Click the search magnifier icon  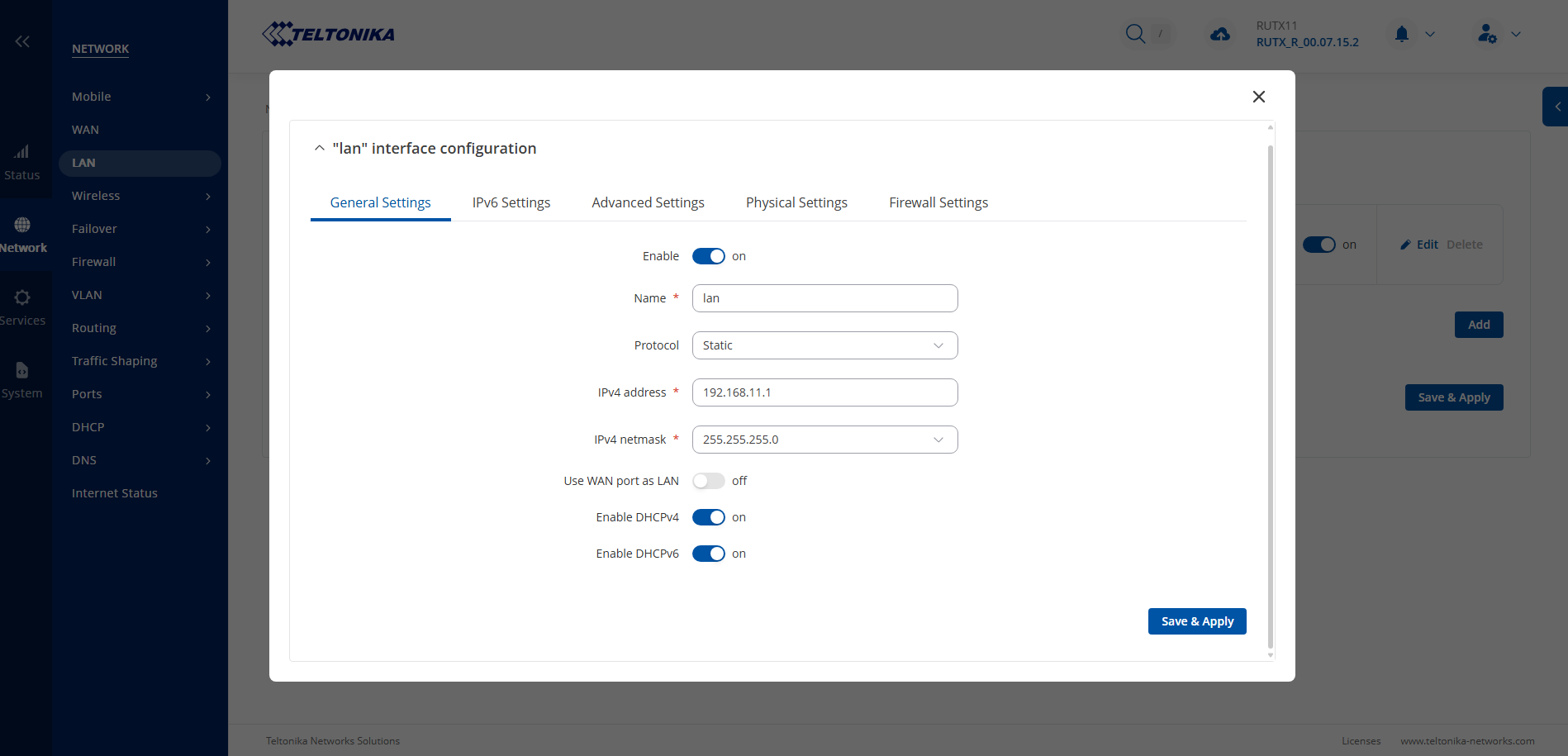(x=1135, y=34)
